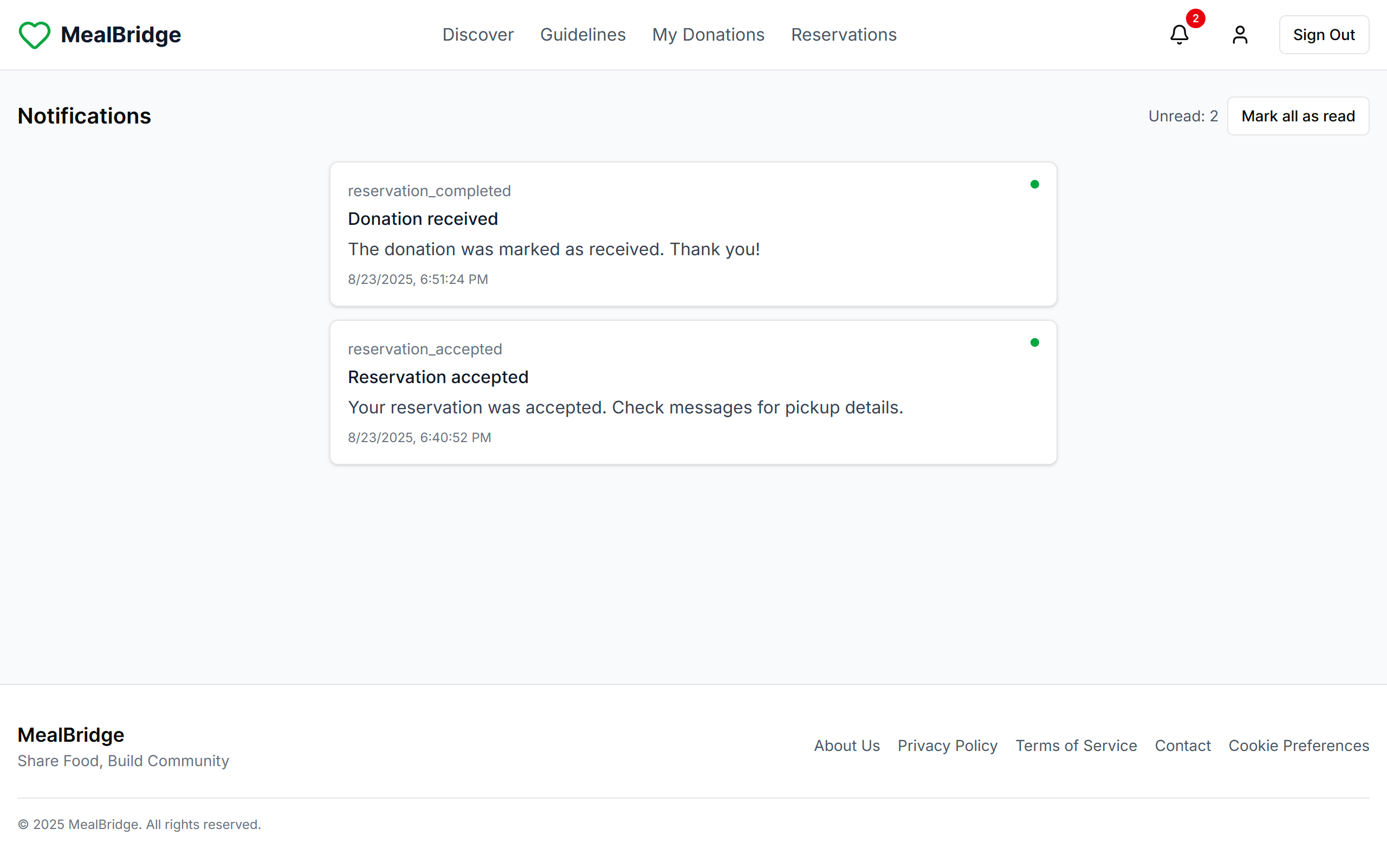Click unread dot on Donation received card
Screen dimensions: 1387x868
(x=1034, y=184)
